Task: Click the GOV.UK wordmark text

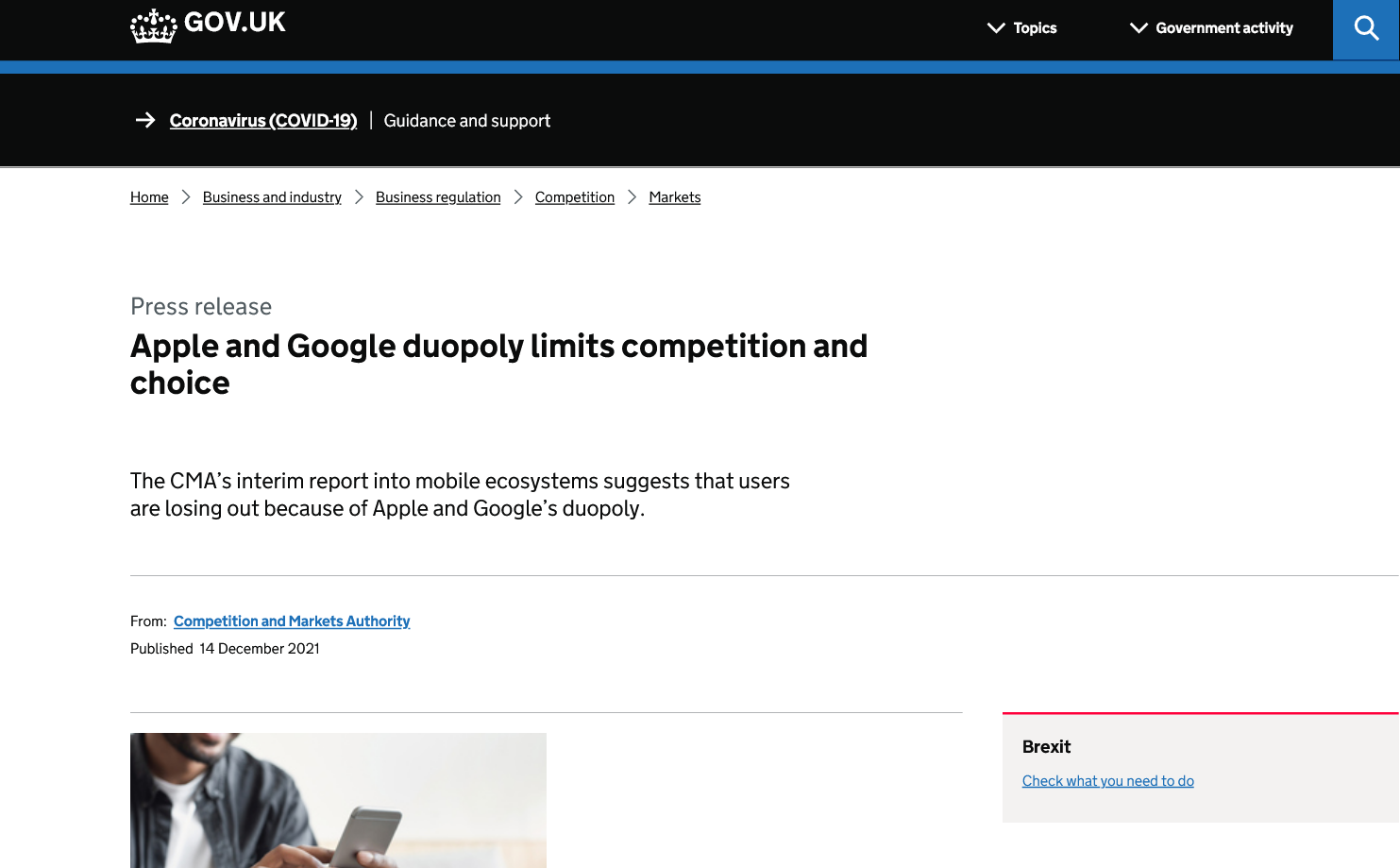Action: click(235, 23)
